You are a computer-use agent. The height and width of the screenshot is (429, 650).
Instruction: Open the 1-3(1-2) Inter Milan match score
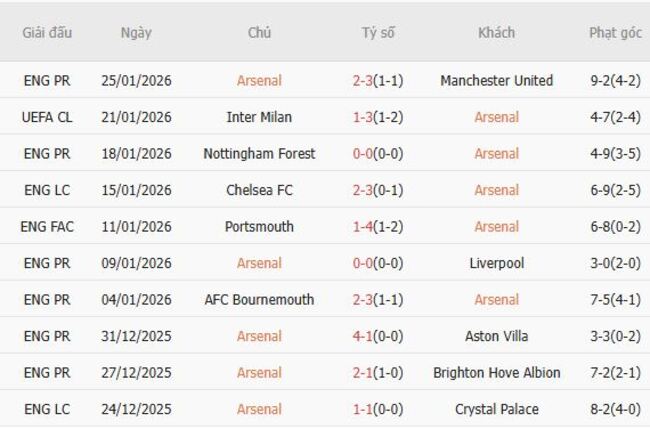coord(378,117)
